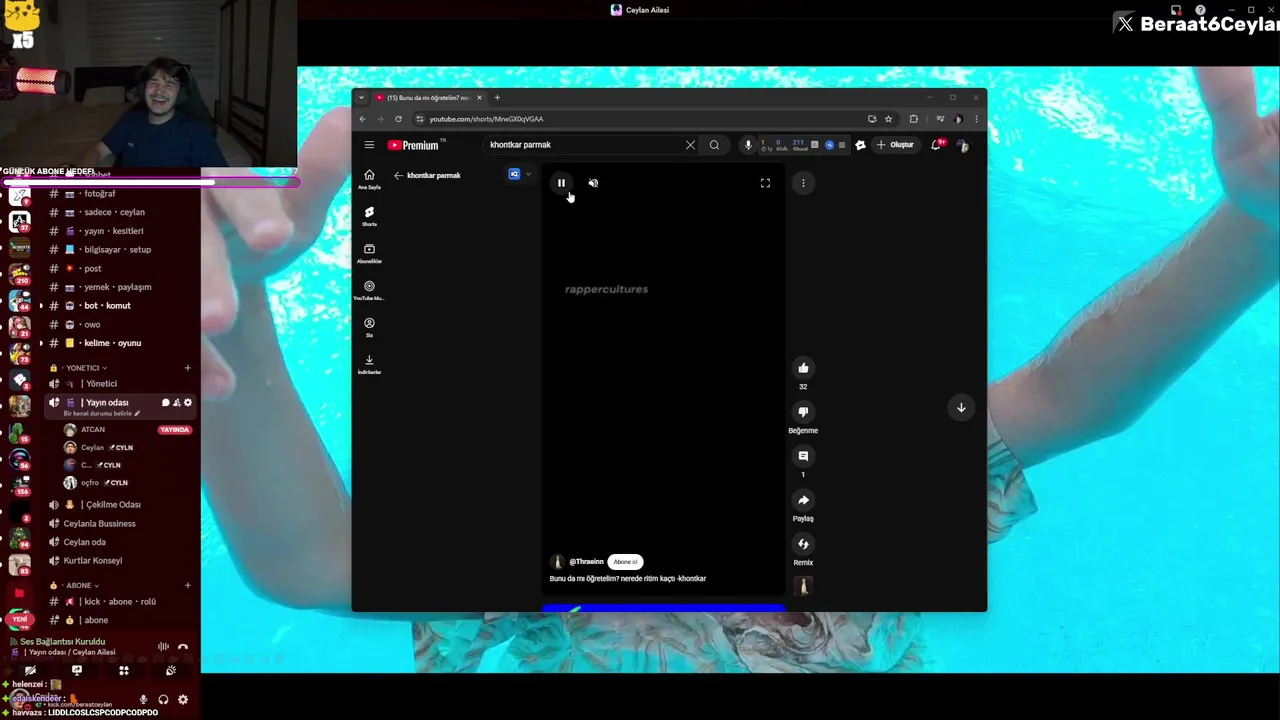This screenshot has height=720, width=1280.
Task: Disconnect from Discord voice call
Action: 183,647
